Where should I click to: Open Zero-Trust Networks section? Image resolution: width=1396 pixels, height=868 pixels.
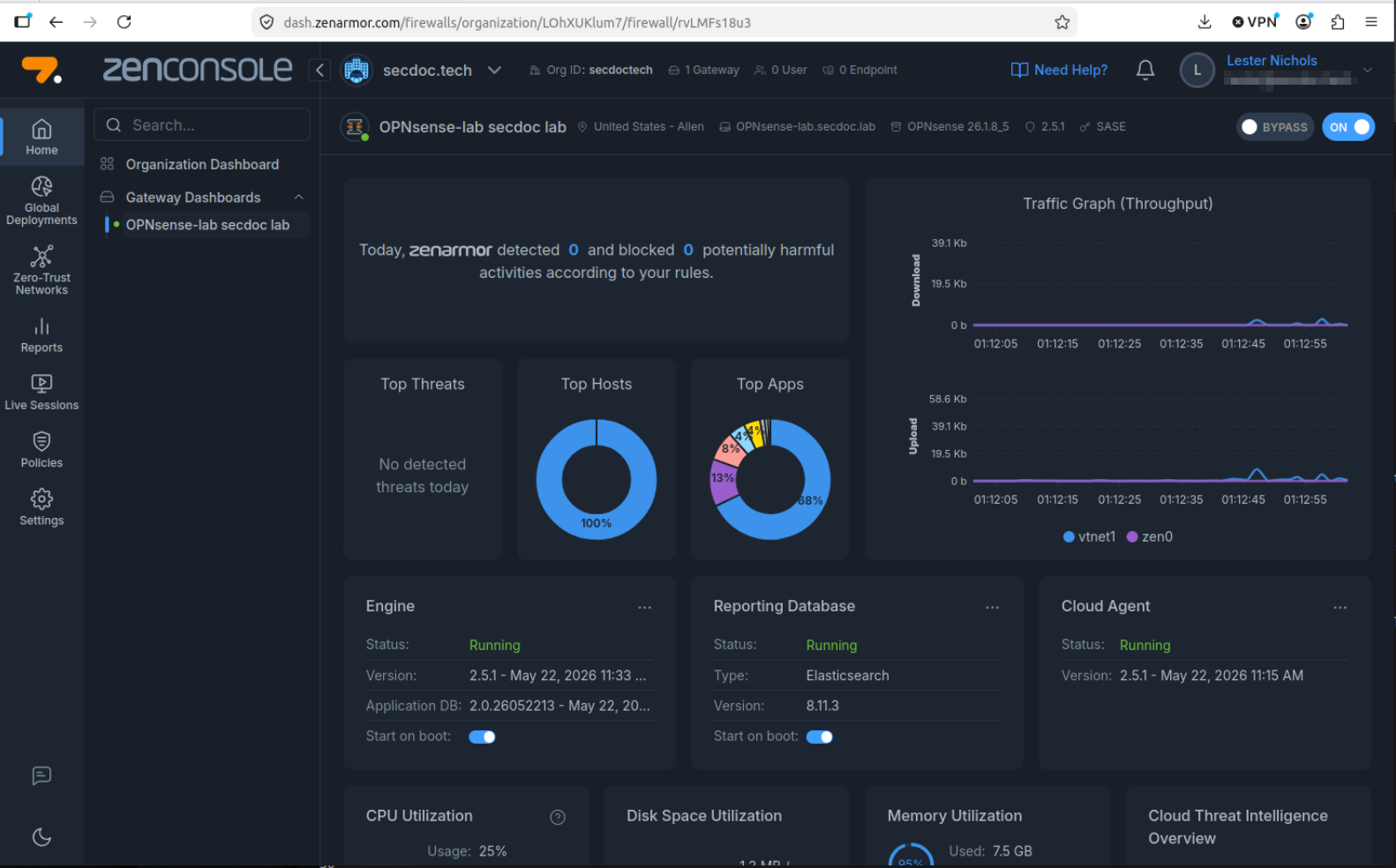click(41, 270)
